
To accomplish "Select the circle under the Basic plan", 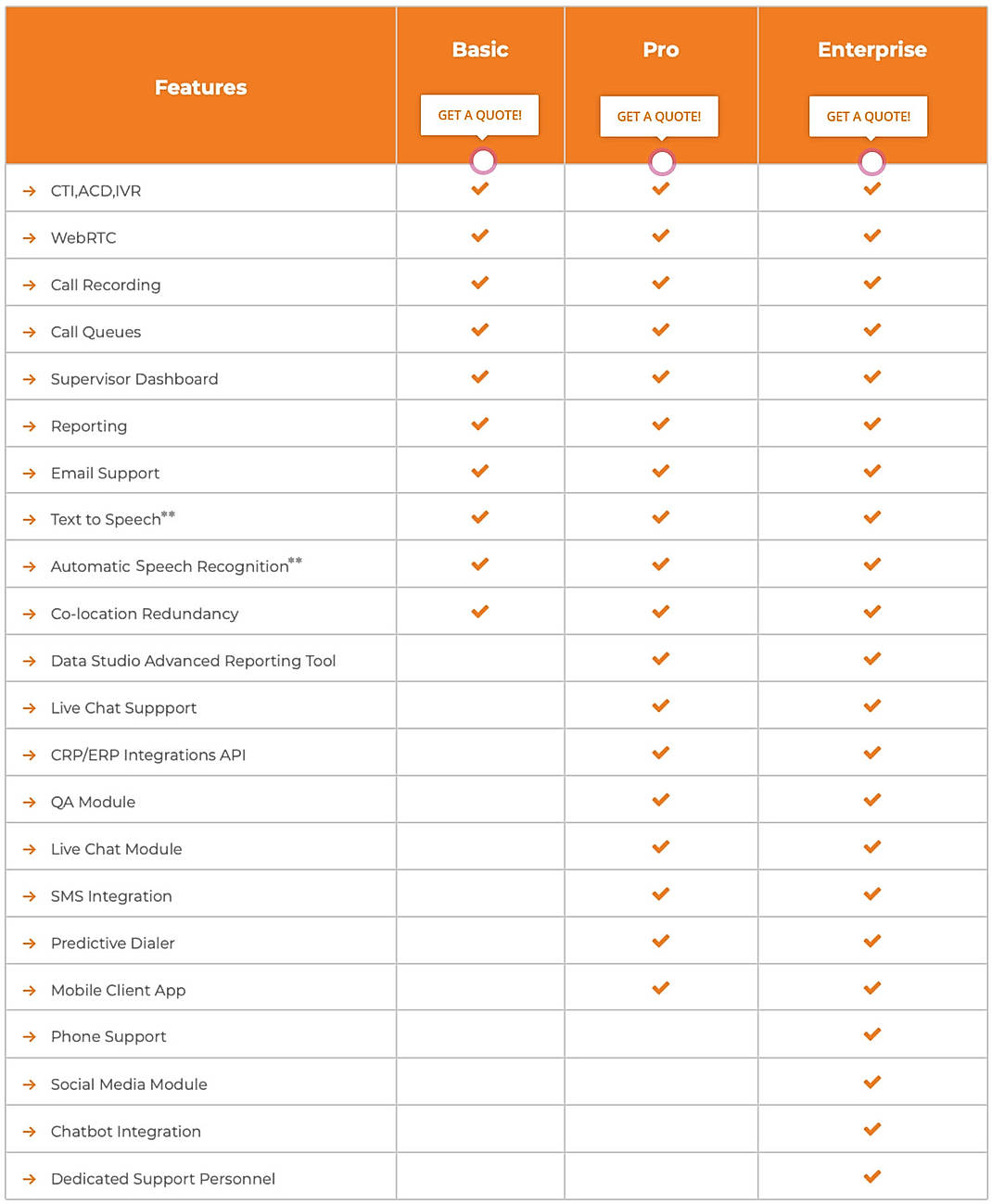I will coord(482,160).
